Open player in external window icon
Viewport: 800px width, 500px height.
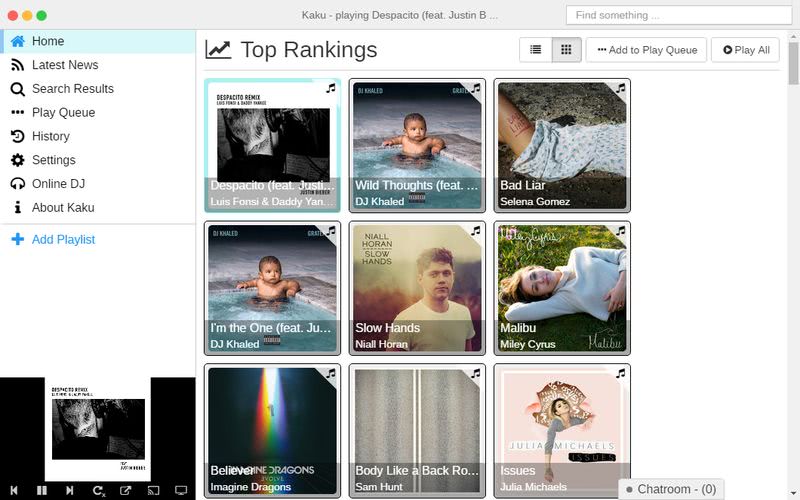(125, 490)
